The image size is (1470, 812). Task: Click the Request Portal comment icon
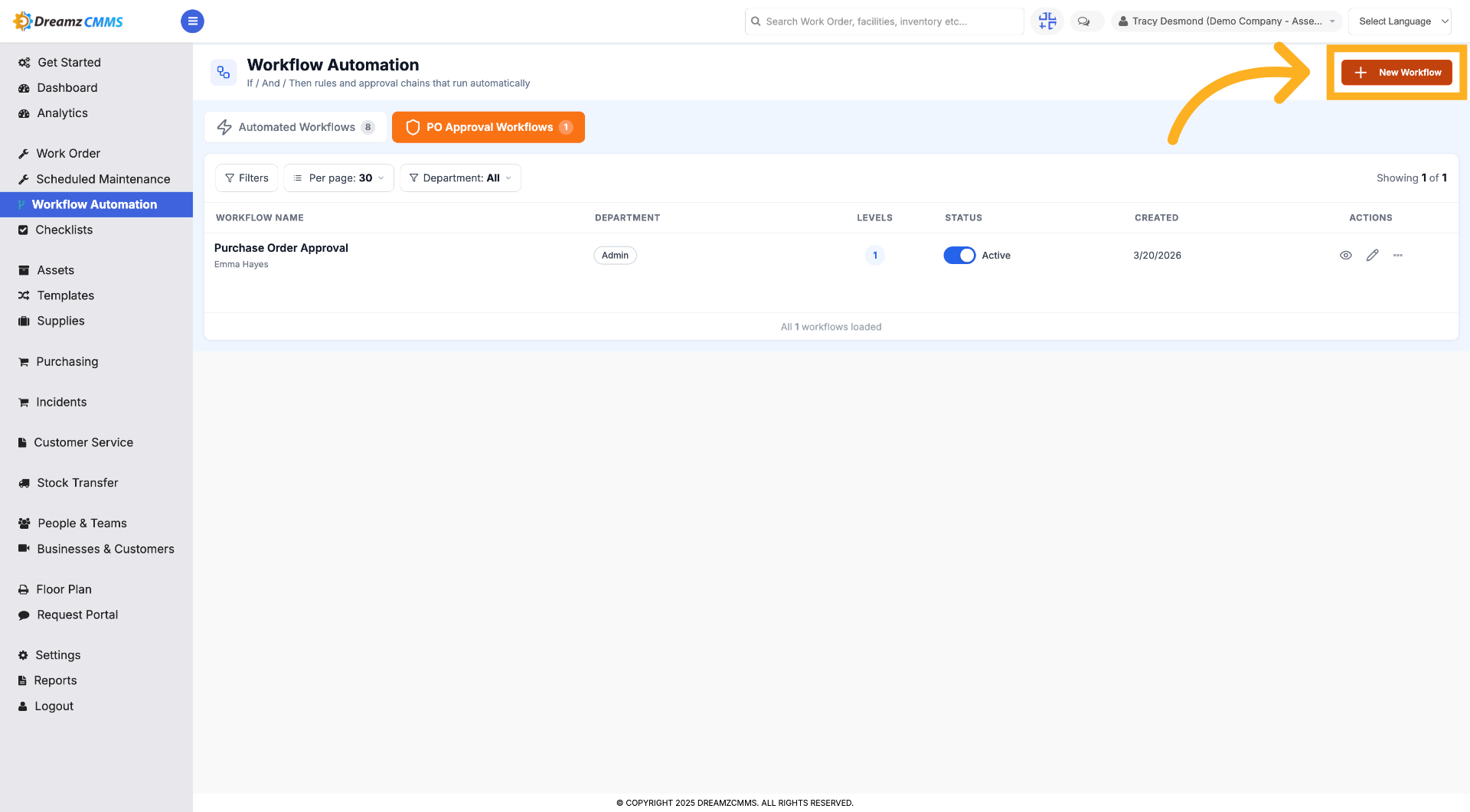click(x=24, y=615)
